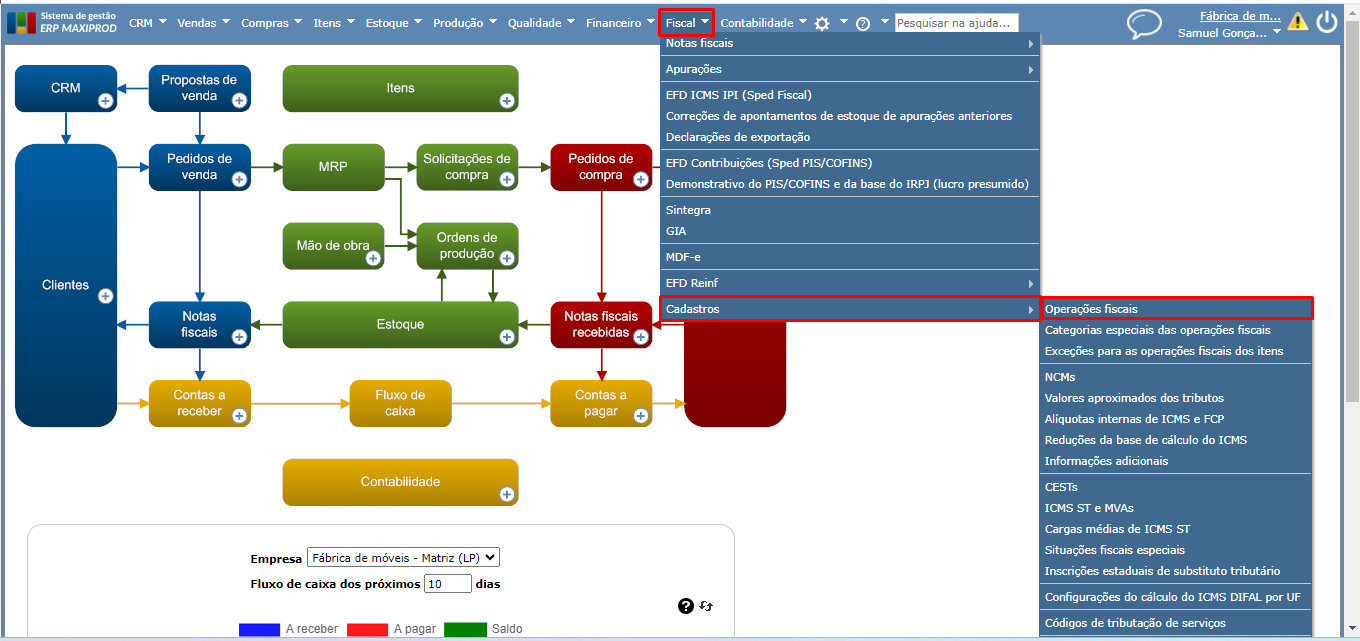Viewport: 1360px width, 641px height.
Task: Select Declarações de exportação entry
Action: (738, 137)
